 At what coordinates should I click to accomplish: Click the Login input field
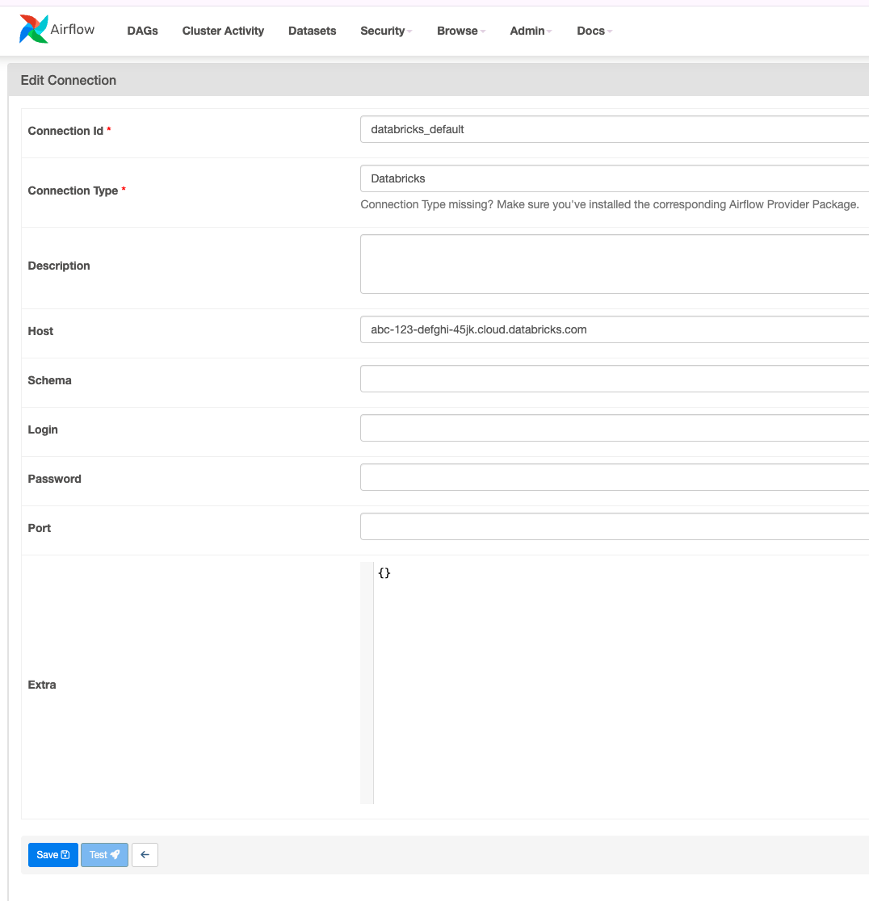615,428
